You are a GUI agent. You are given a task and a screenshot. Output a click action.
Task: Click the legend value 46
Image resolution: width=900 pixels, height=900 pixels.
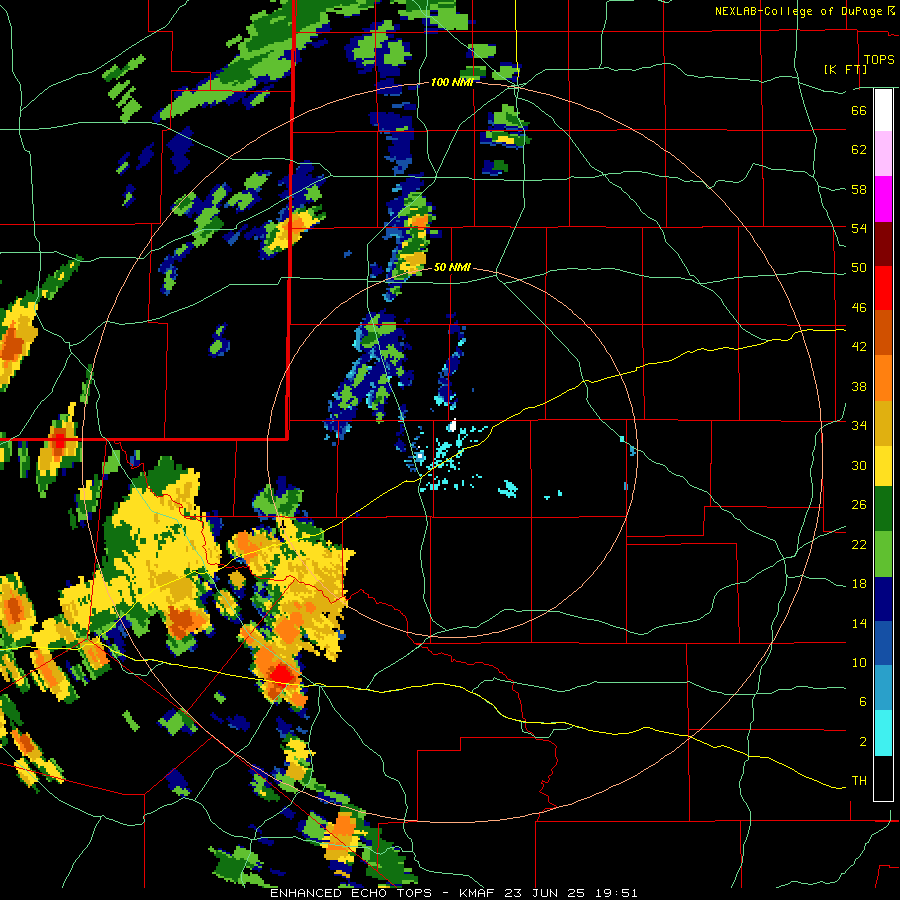(x=859, y=308)
